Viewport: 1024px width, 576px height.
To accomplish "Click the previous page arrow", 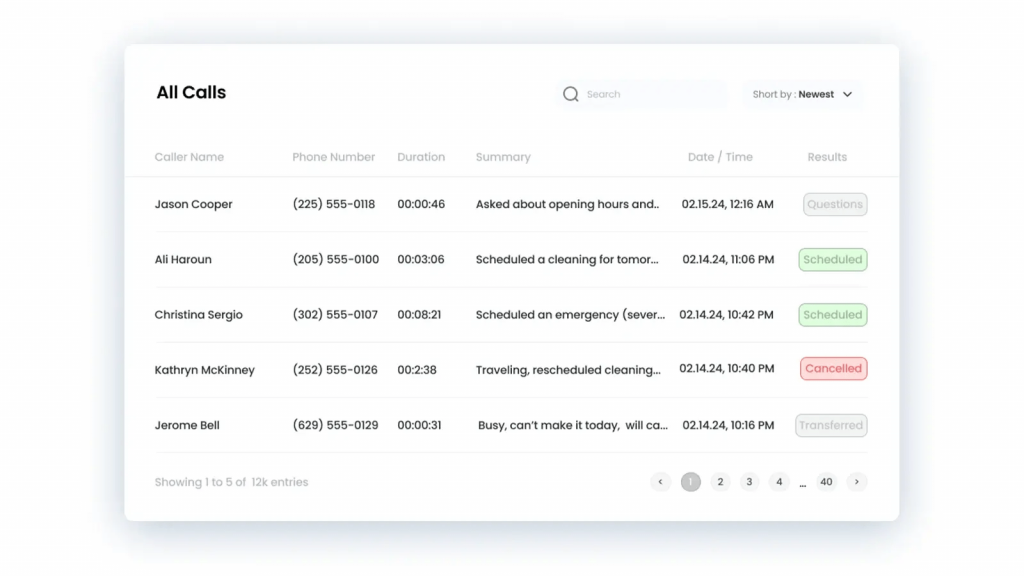I will [660, 481].
